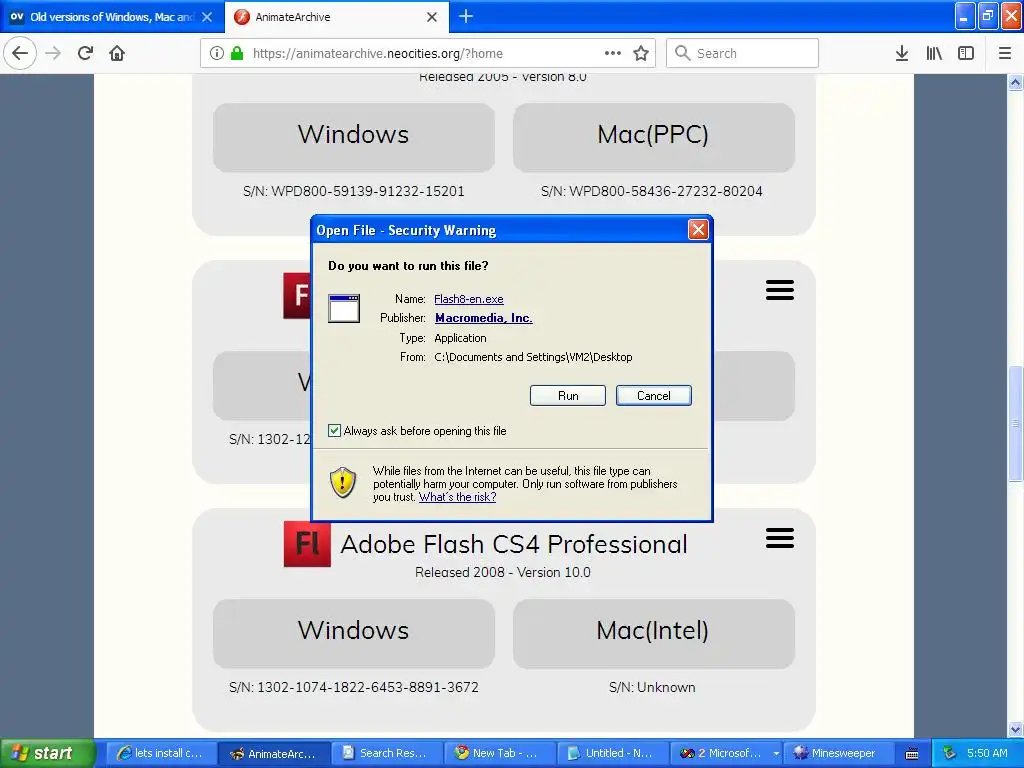Close the AnimateArchive tab
Viewport: 1024px width, 768px height.
click(x=432, y=17)
